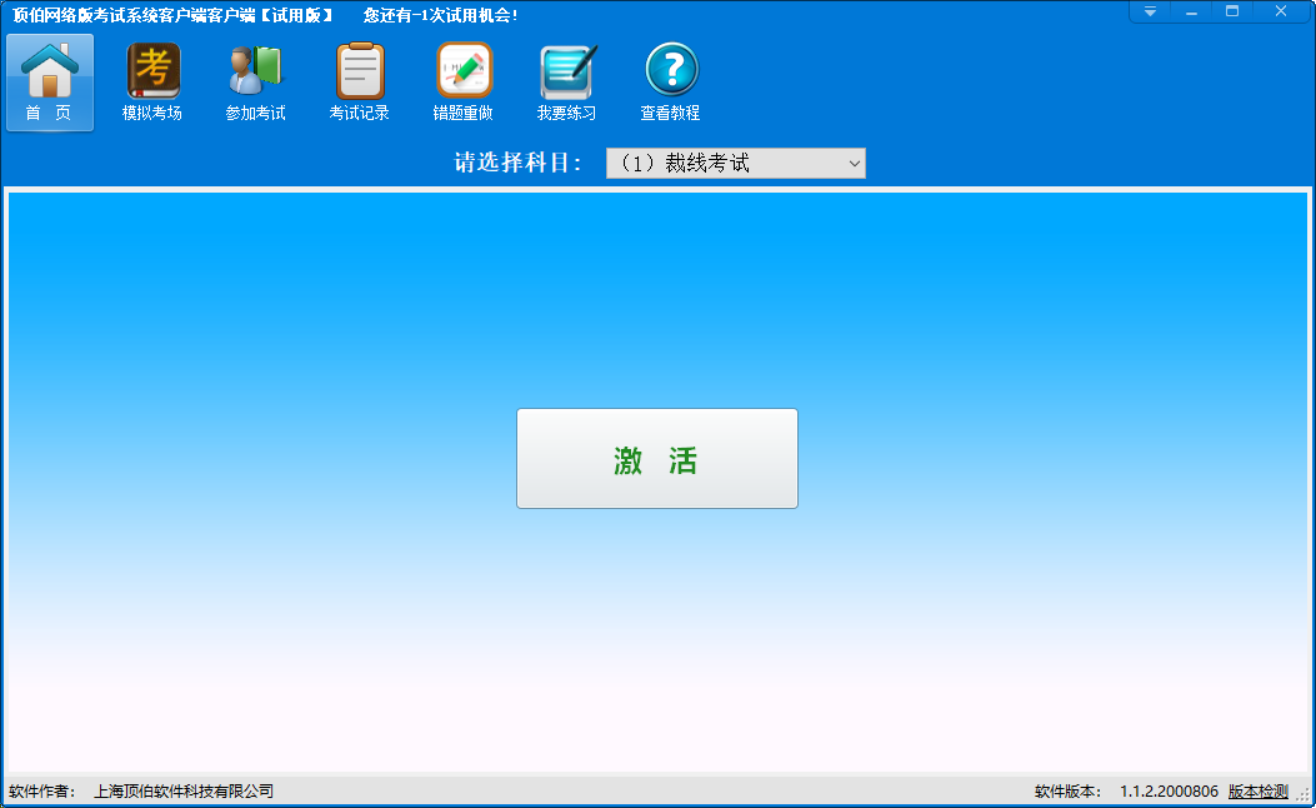
Task: Click the chevron icon in the title bar
Action: coord(1149,11)
